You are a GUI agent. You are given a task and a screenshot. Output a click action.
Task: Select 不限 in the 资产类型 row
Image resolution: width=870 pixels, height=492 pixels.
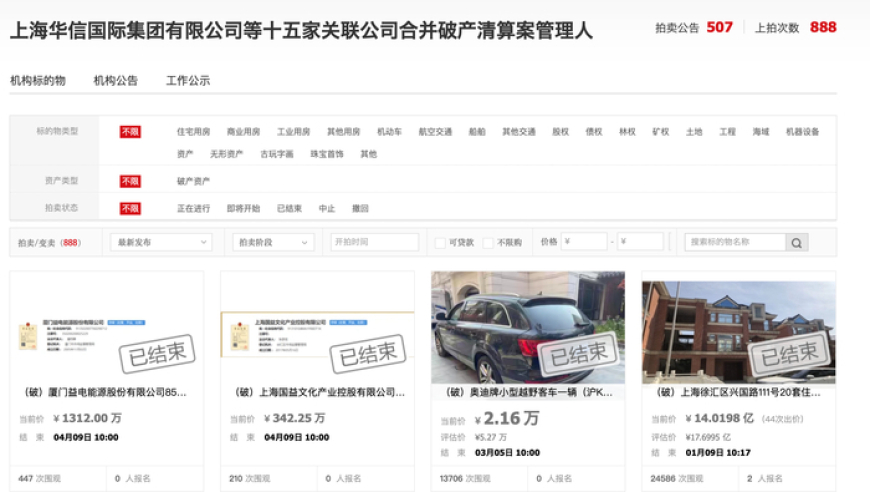click(130, 181)
